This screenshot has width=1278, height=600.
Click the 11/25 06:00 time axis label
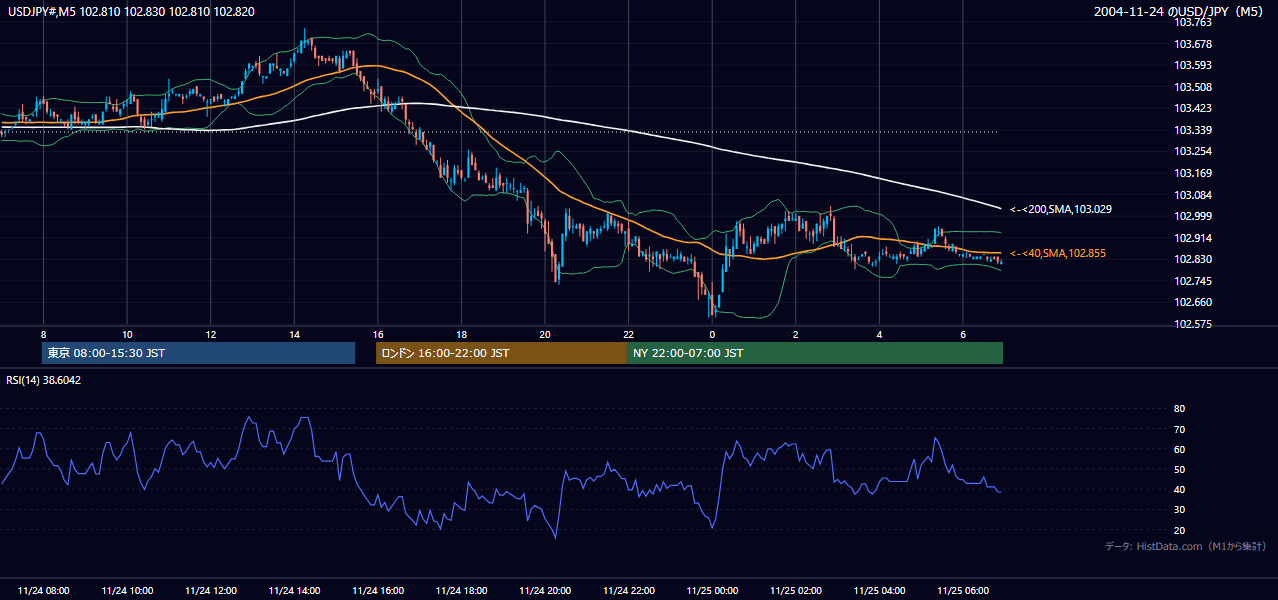pos(965,591)
